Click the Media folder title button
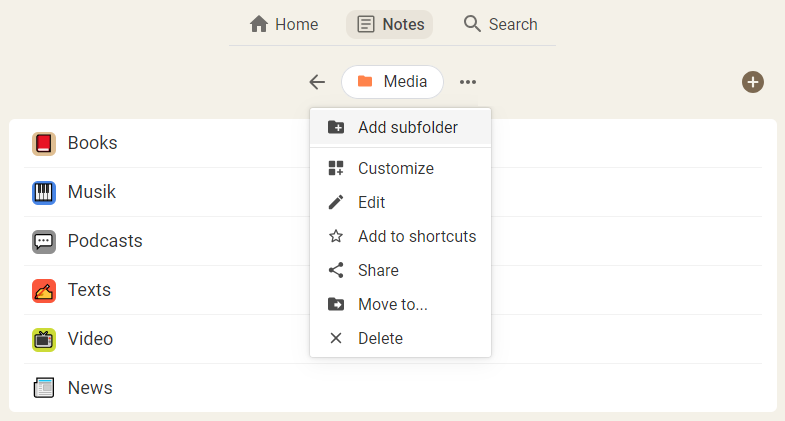 (x=392, y=82)
